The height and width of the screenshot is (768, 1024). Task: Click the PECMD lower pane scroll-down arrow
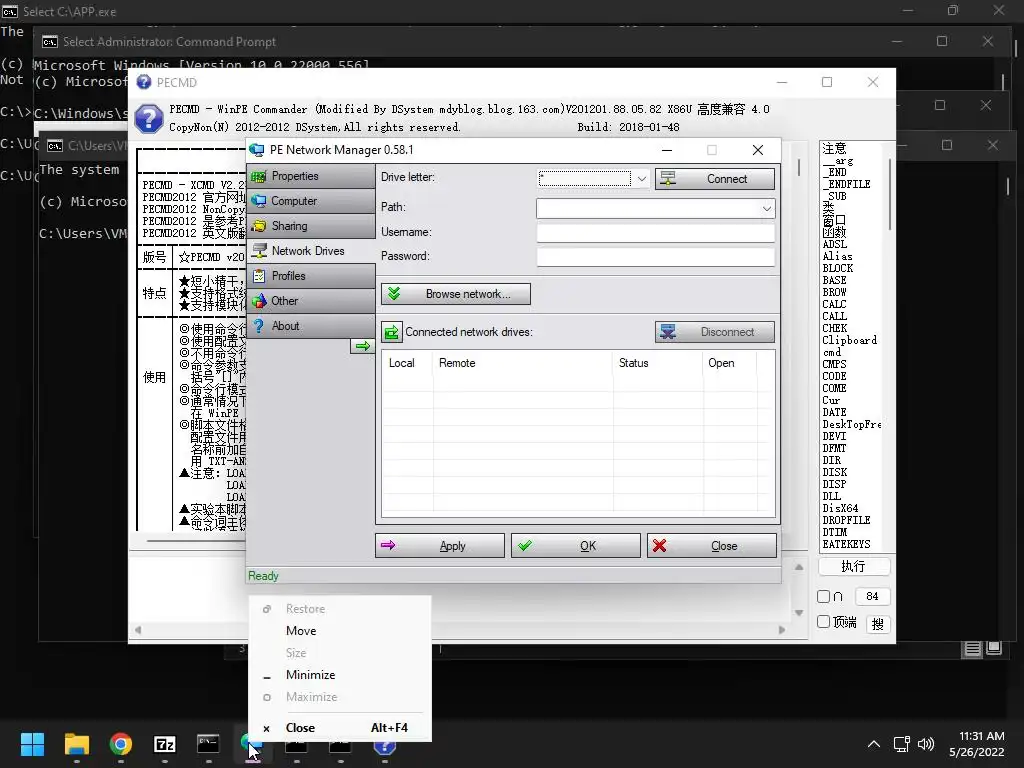point(799,613)
